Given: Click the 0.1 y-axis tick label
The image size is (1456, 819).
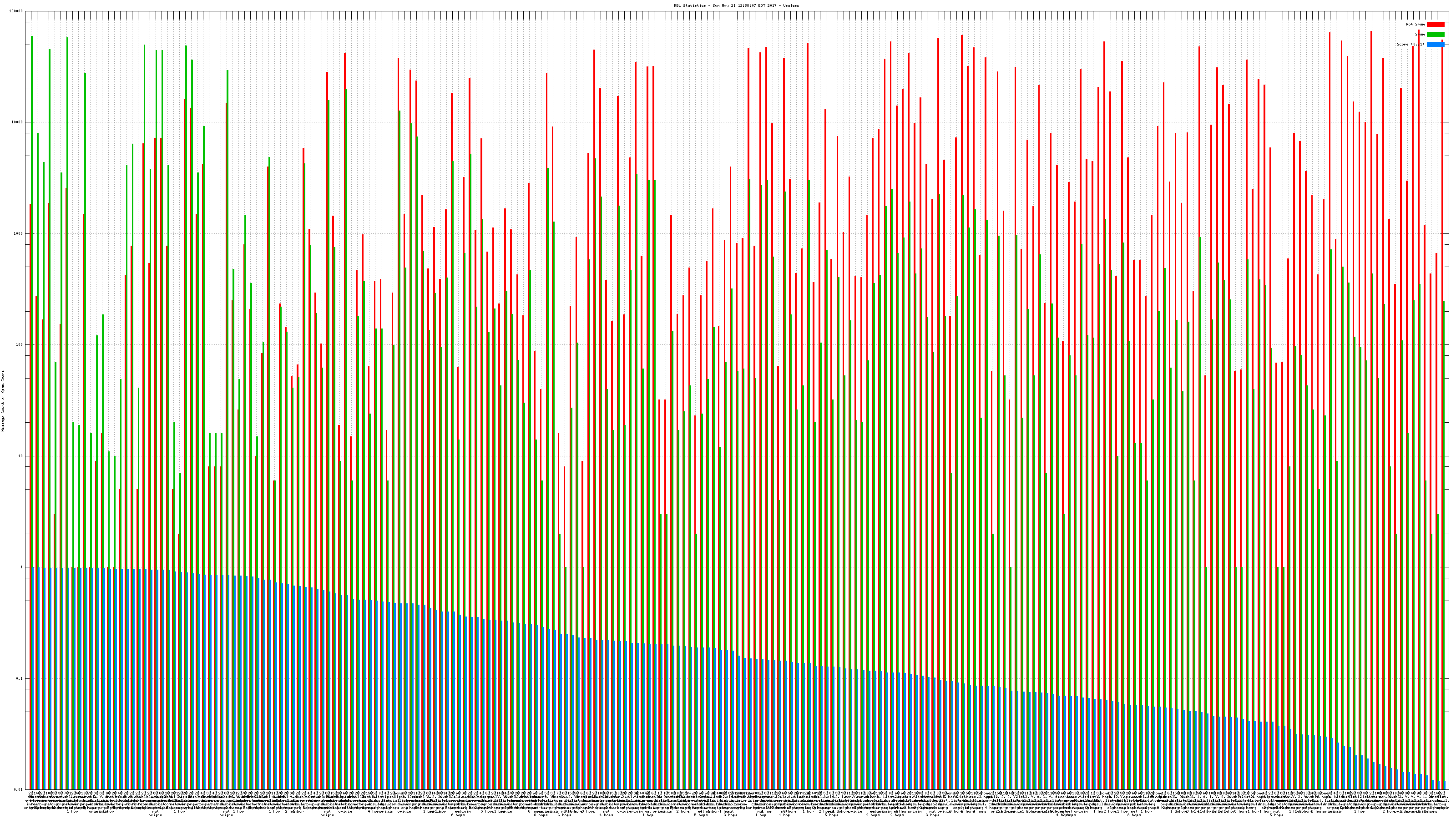Looking at the screenshot, I should click(20, 678).
